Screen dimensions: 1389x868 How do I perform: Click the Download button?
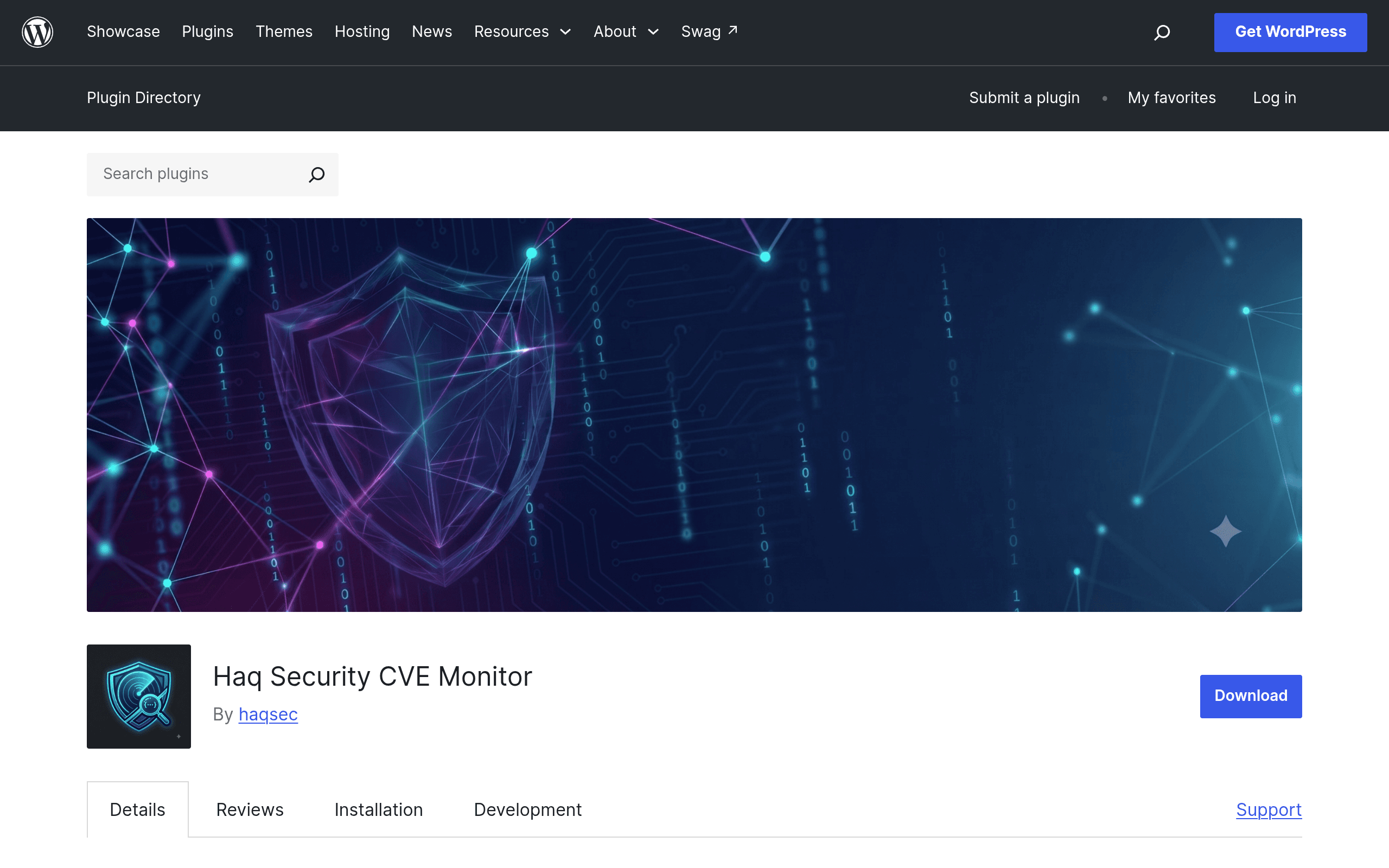tap(1251, 696)
